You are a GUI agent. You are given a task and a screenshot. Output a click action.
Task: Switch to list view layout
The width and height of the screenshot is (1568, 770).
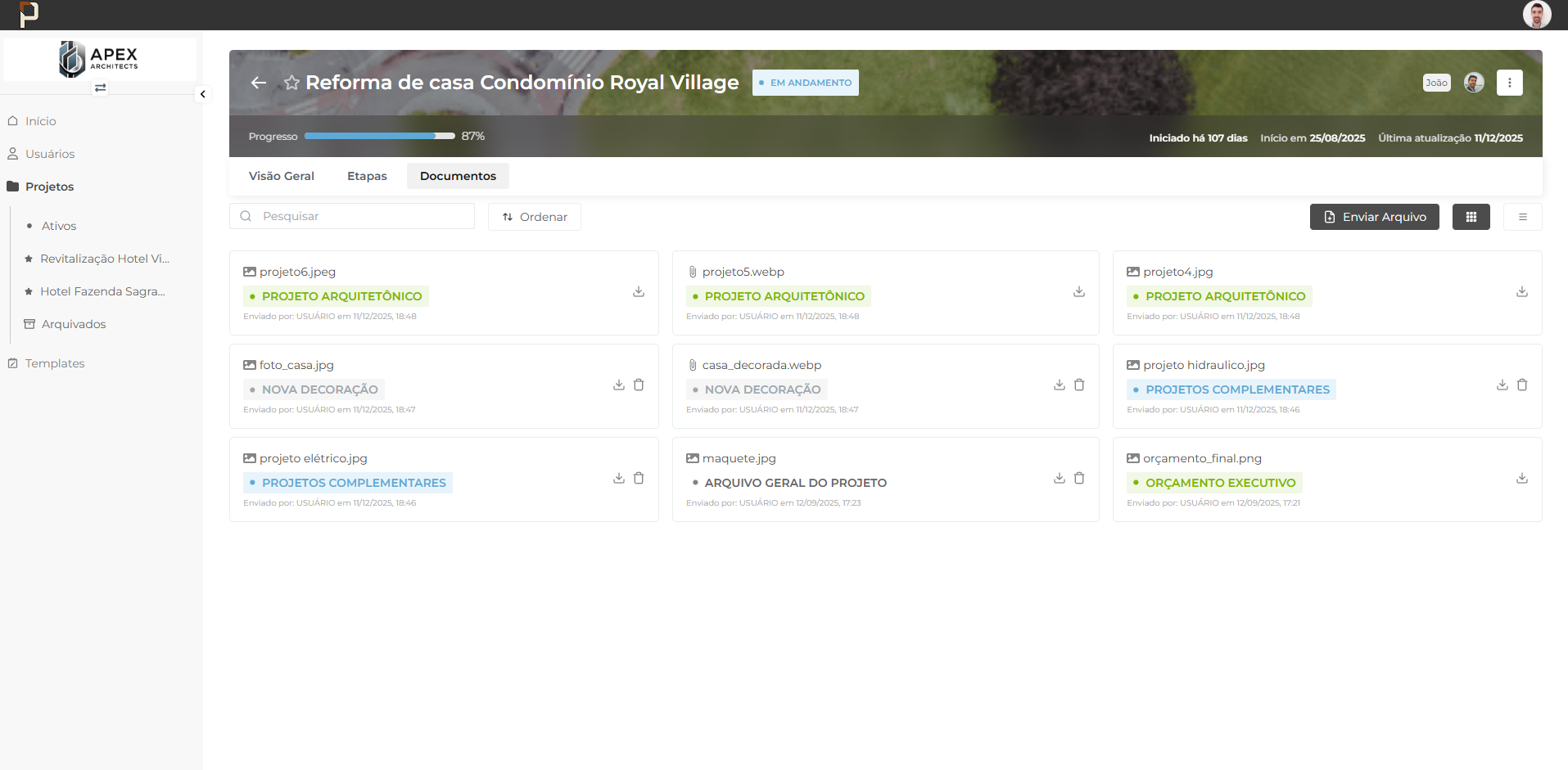(x=1522, y=217)
